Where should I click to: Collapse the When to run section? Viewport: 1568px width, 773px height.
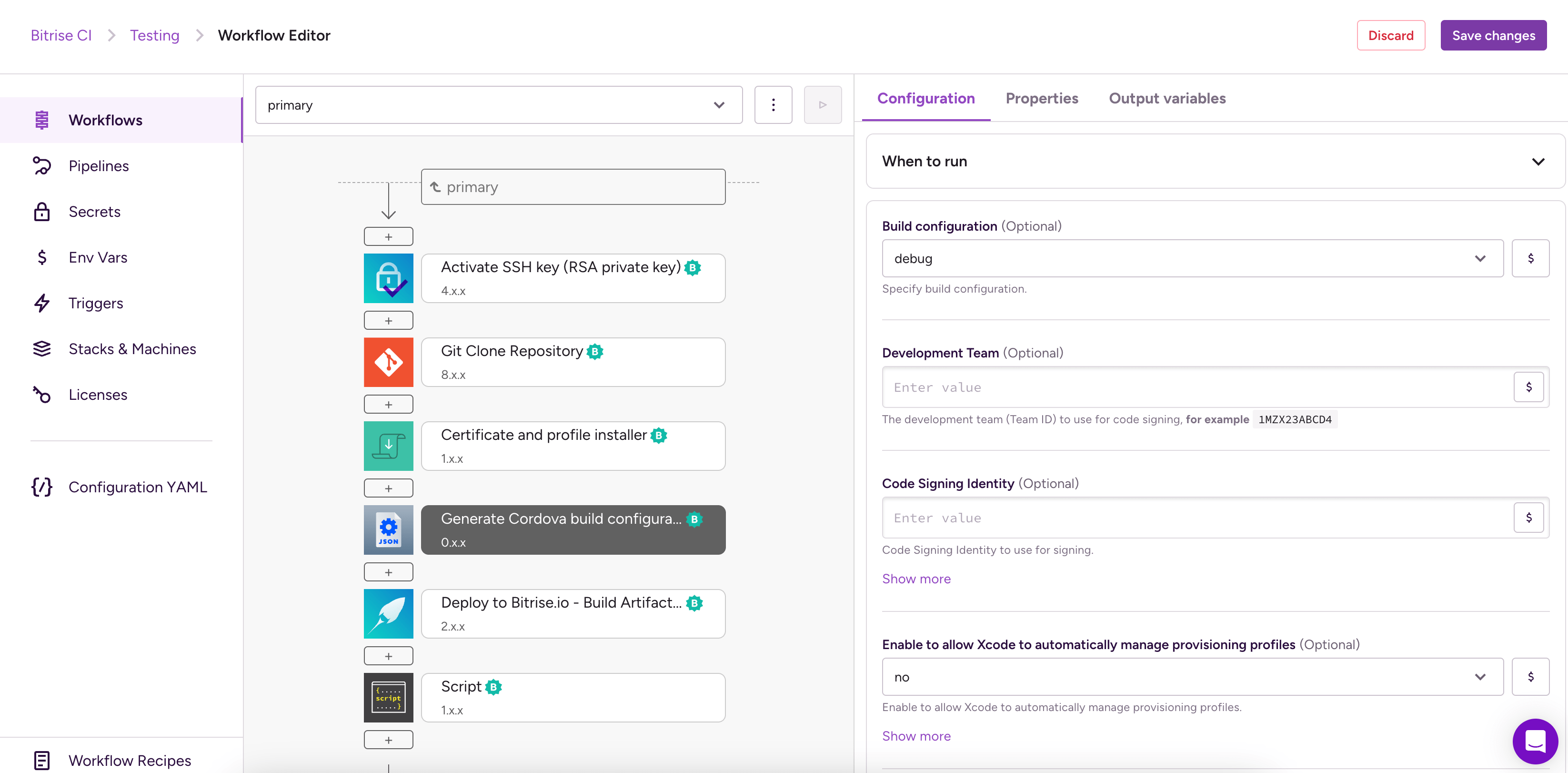point(1538,161)
